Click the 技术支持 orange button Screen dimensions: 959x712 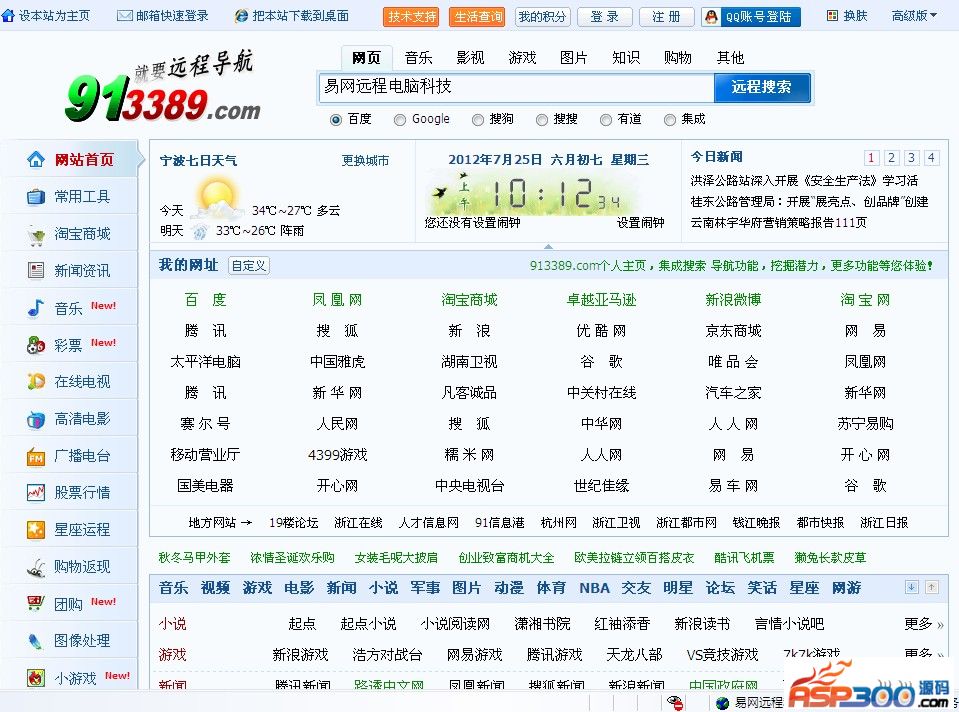[x=412, y=17]
